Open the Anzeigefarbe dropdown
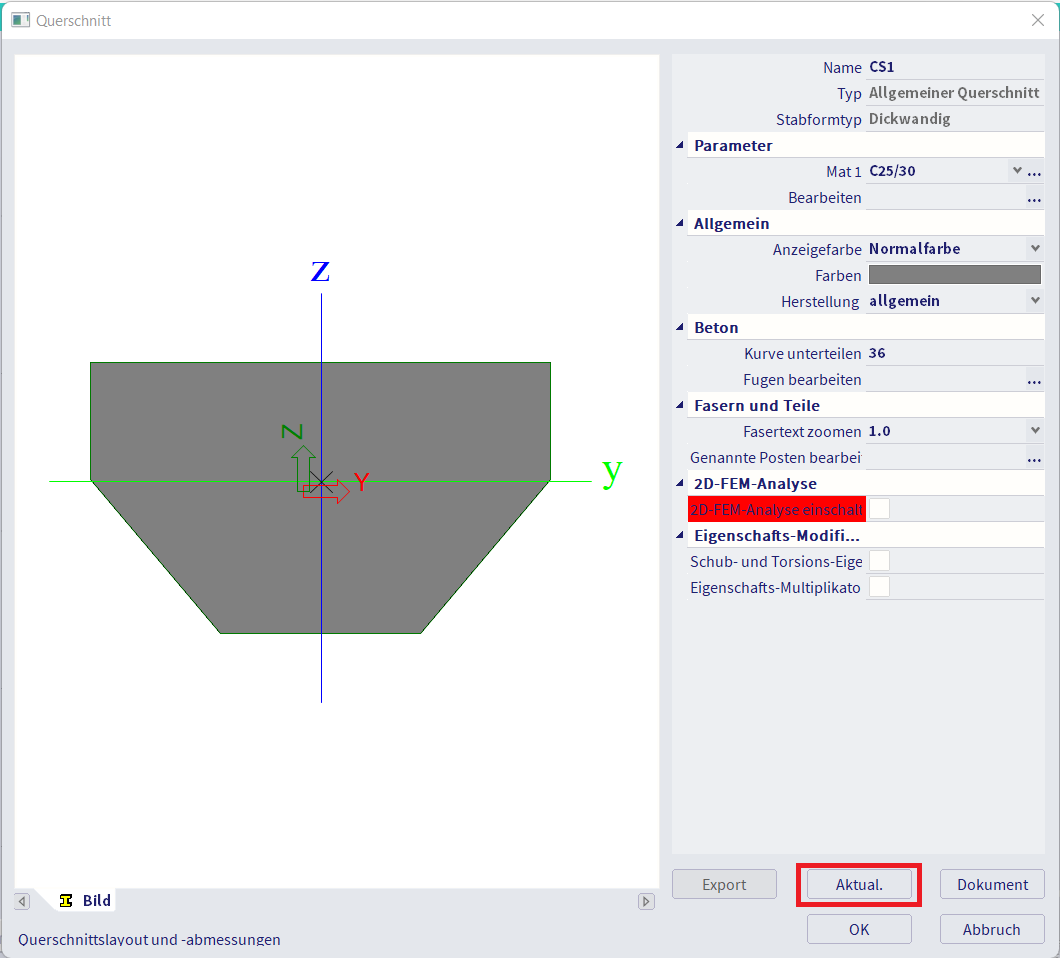Screen dimensions: 1060x958 tap(1034, 249)
